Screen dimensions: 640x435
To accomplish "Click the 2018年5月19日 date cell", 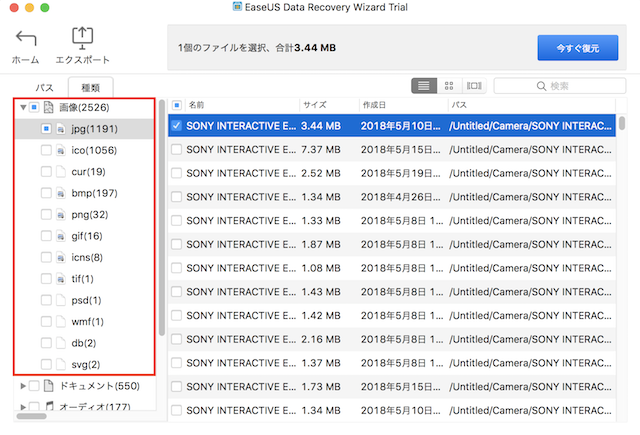I will 400,173.
